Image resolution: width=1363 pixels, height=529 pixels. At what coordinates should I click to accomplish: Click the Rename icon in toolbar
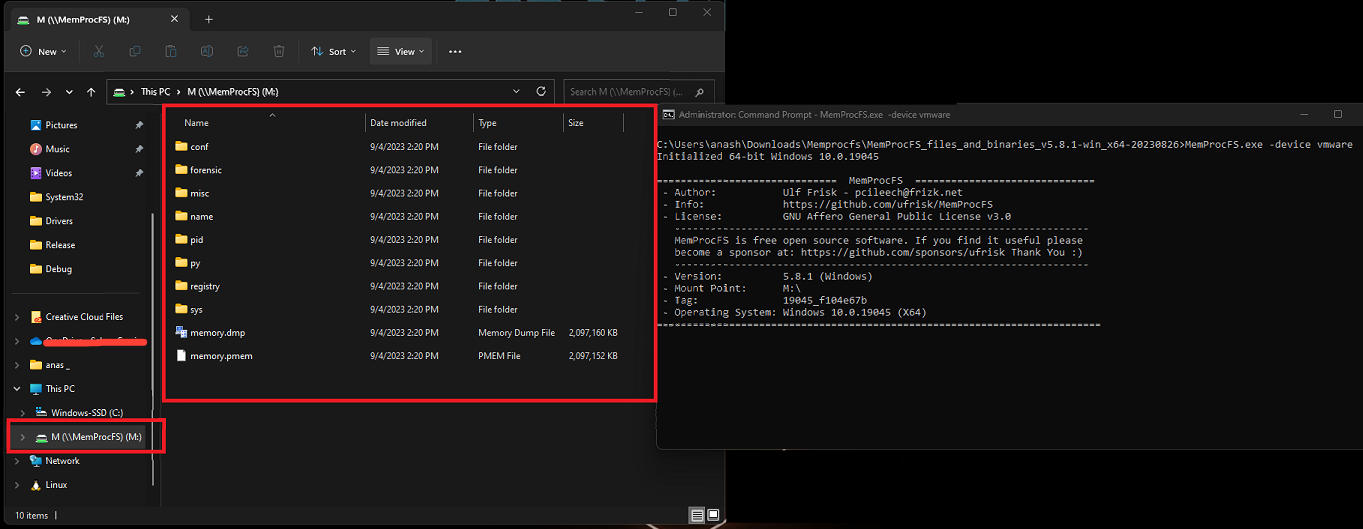pos(207,51)
